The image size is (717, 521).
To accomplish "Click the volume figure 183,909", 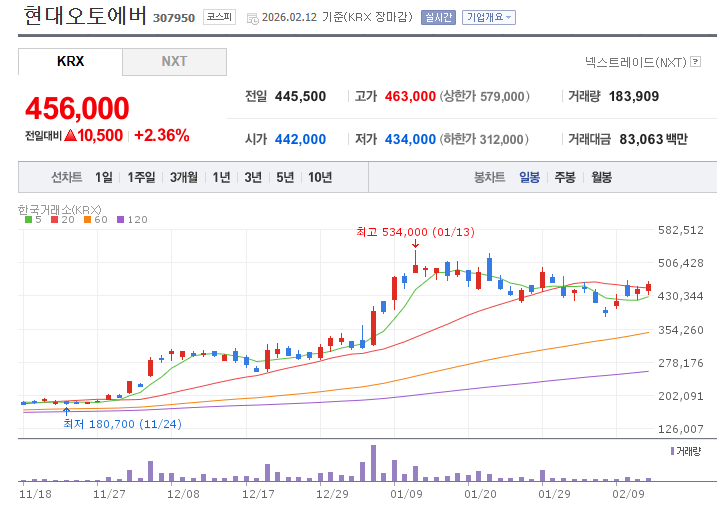I will (634, 97).
